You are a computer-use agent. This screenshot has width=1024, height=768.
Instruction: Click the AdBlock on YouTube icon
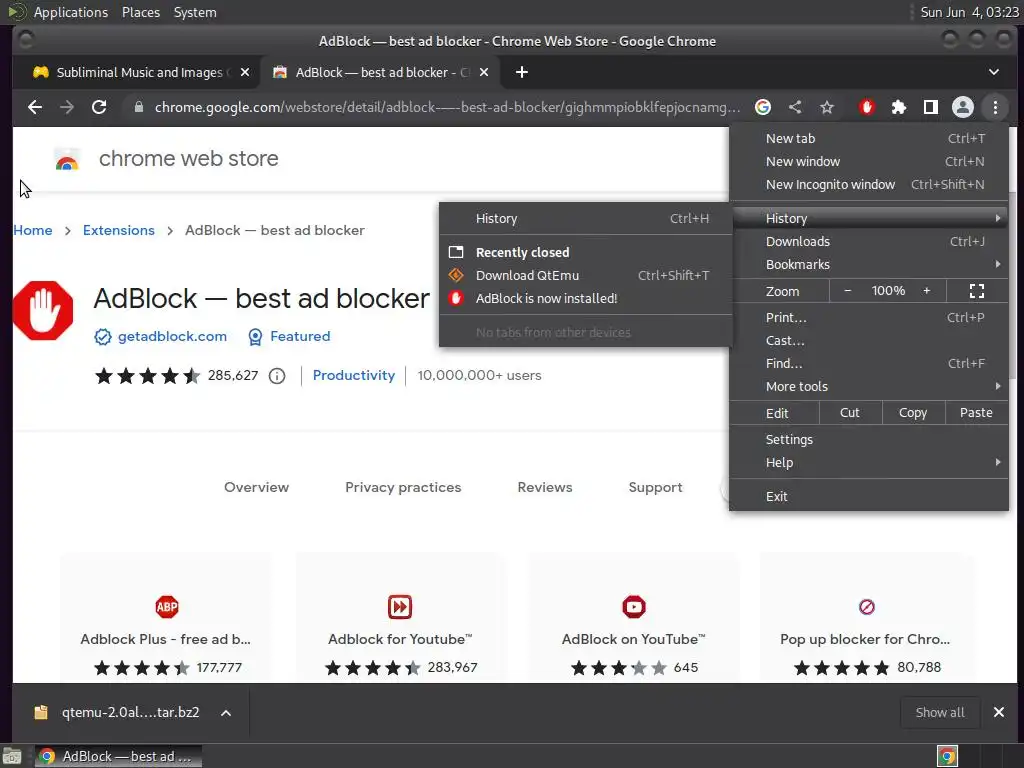pos(633,607)
